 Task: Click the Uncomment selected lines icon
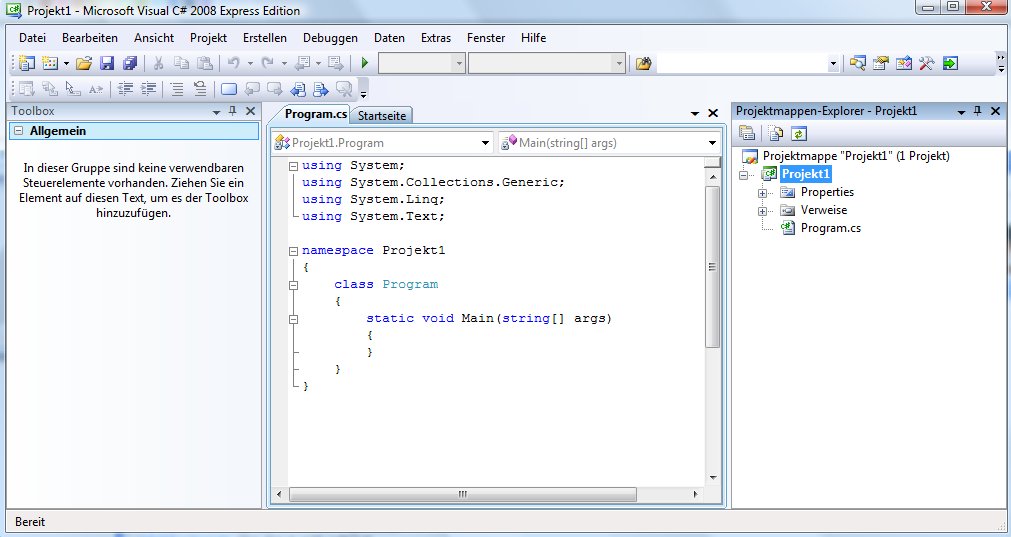pyautogui.click(x=201, y=89)
